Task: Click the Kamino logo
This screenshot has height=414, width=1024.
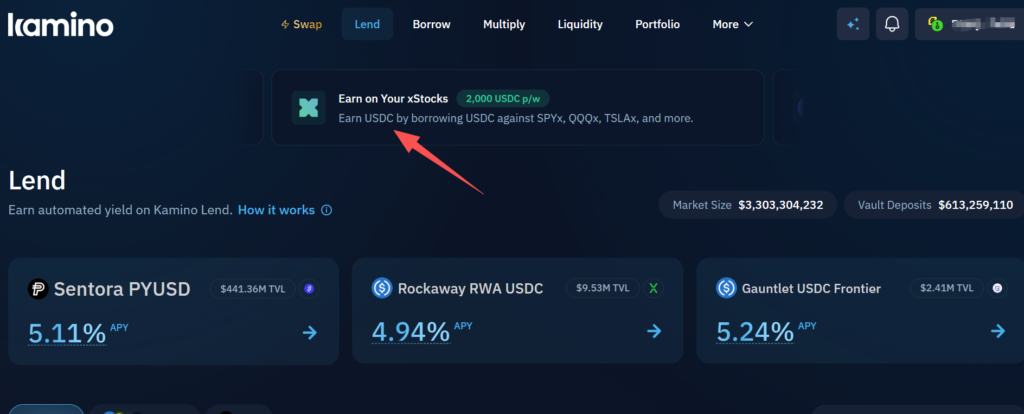Action: [x=60, y=24]
